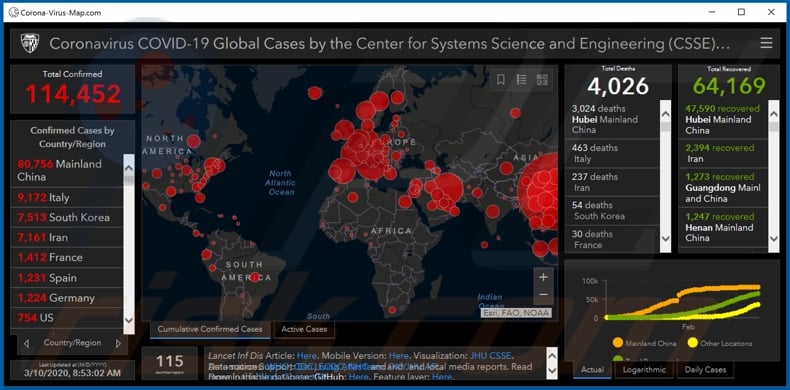Select '80,756 Mainland China' in country list

(x=67, y=170)
